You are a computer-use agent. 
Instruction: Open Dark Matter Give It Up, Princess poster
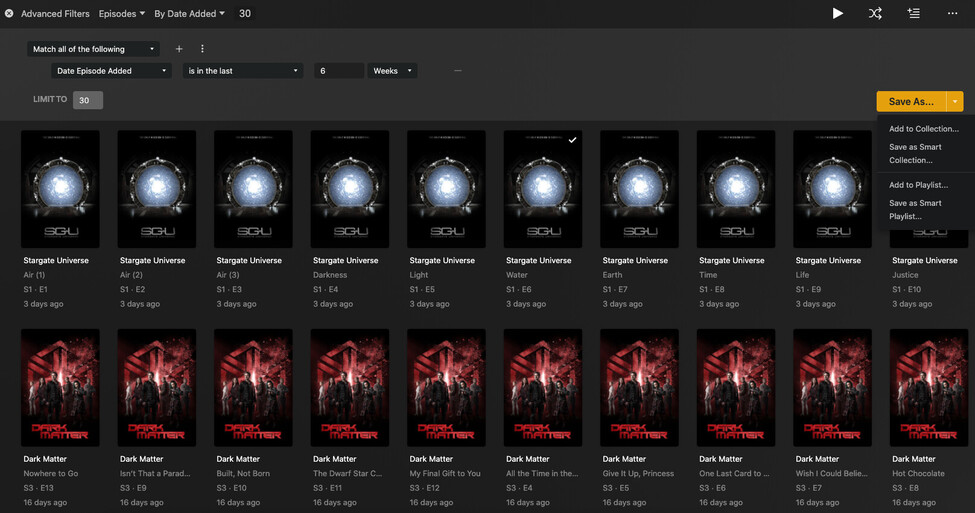[x=639, y=388]
